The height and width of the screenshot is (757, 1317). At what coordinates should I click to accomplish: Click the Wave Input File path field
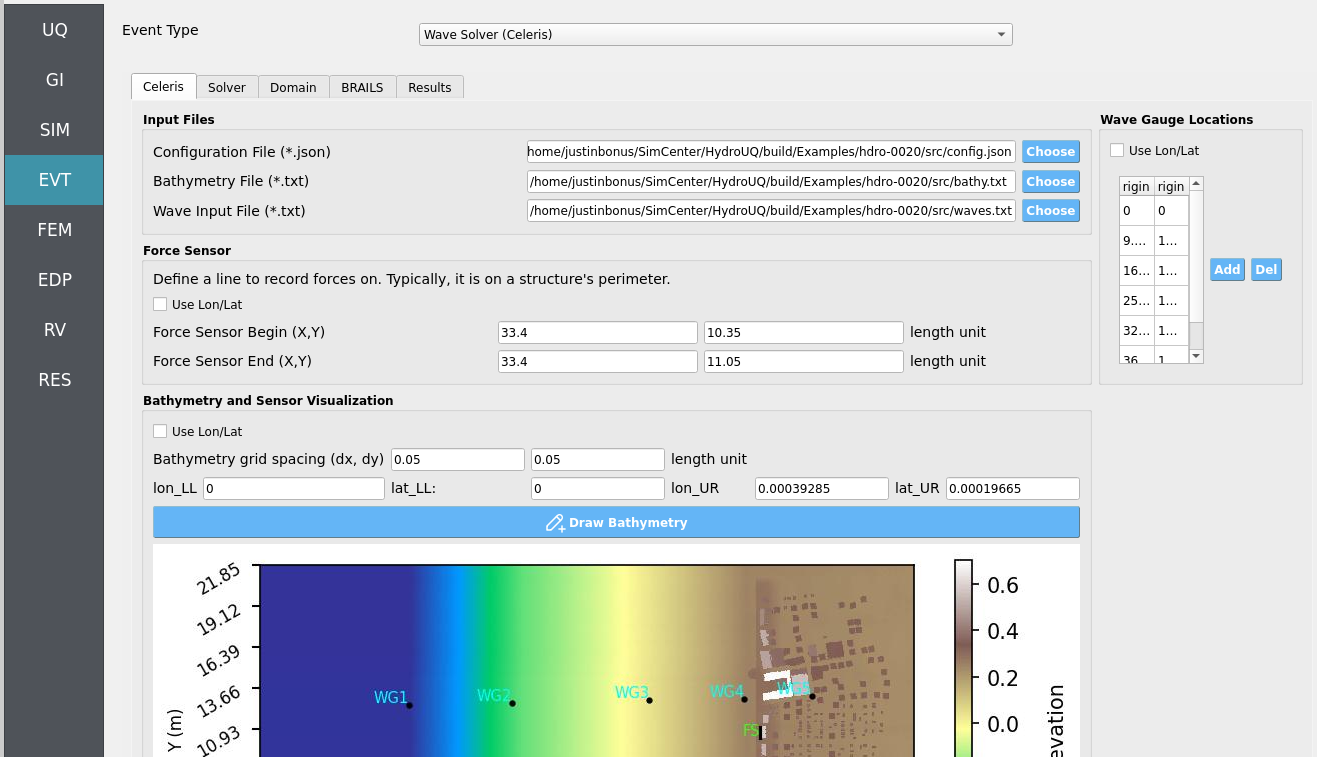pyautogui.click(x=771, y=210)
